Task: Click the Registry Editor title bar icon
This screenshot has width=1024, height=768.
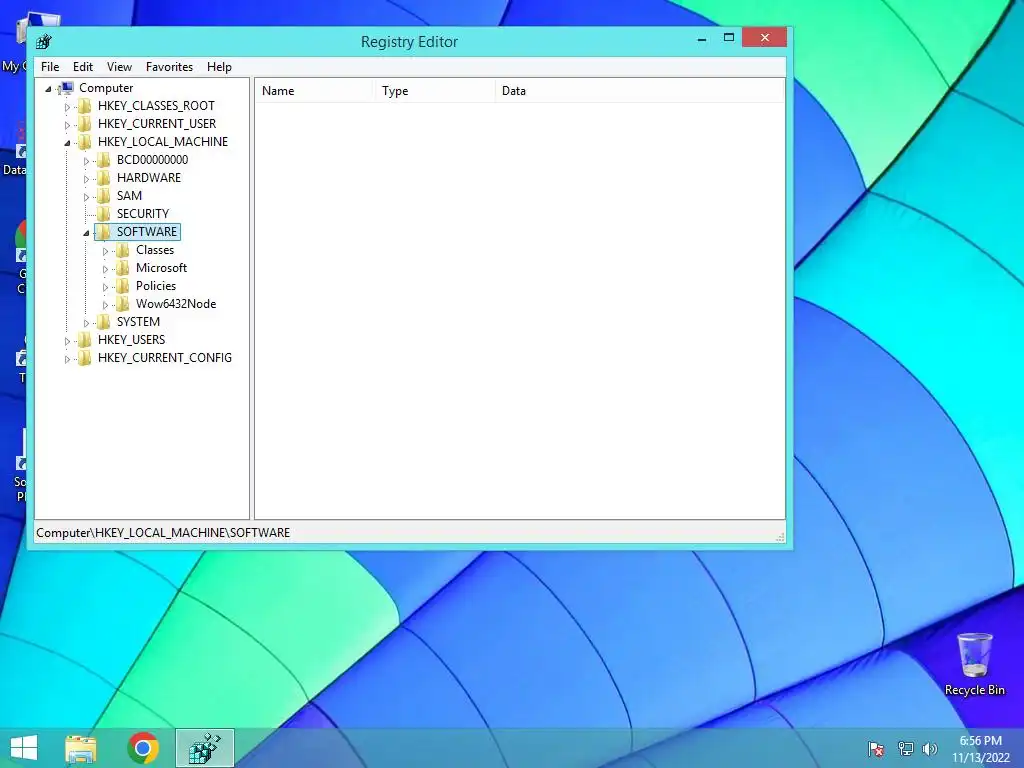Action: click(44, 42)
